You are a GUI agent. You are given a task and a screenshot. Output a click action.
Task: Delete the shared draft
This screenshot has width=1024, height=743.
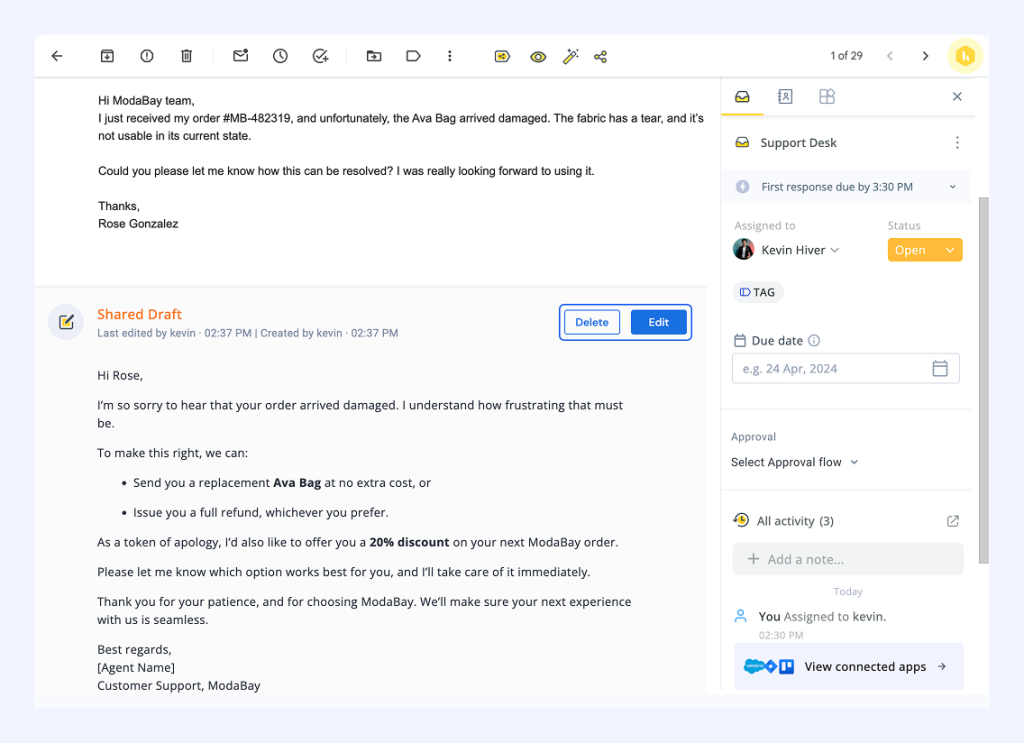click(592, 323)
